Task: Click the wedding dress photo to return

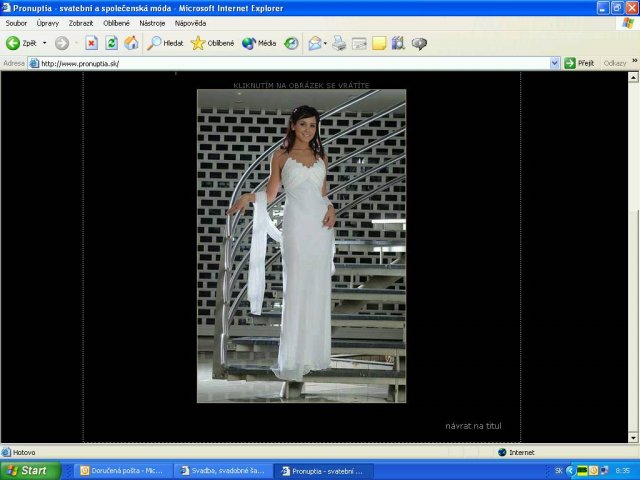Action: coord(301,245)
